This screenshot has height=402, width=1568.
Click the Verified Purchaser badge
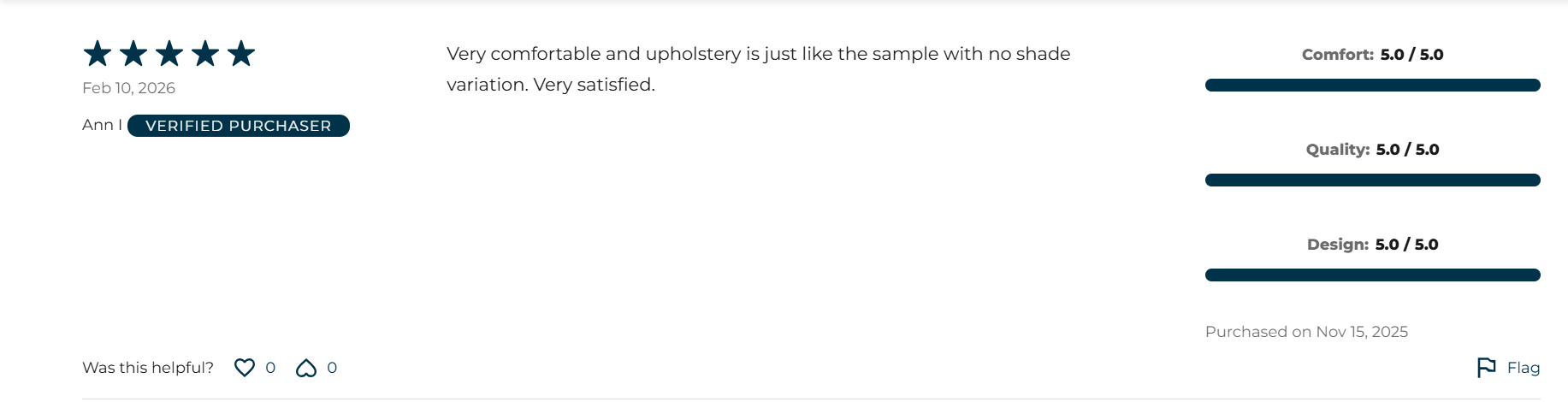pos(238,126)
